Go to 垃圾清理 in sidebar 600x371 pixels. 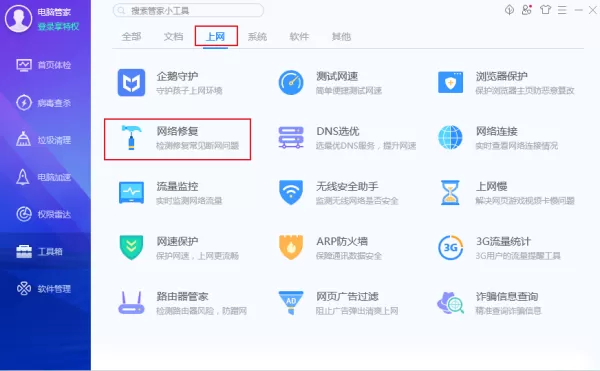(x=43, y=140)
